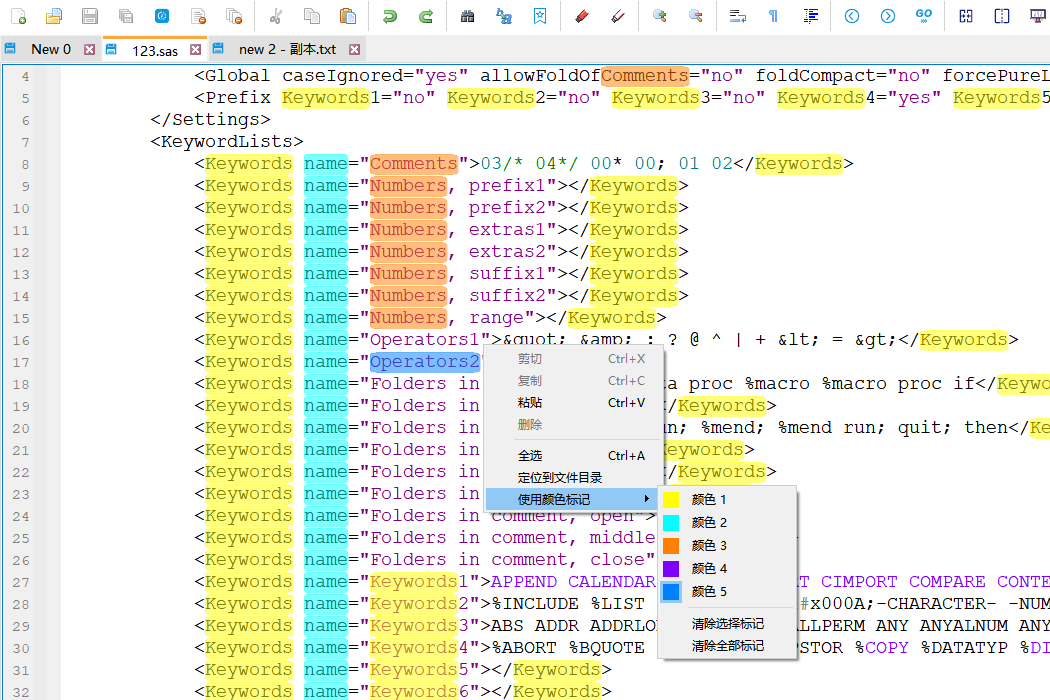
Task: Toggle word wrap icon
Action: coord(737,16)
